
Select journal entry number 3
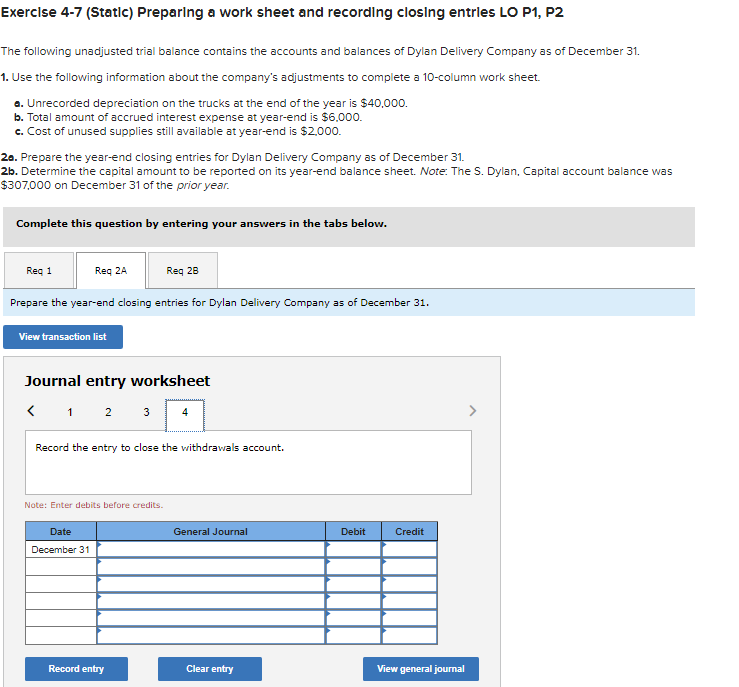[x=147, y=412]
